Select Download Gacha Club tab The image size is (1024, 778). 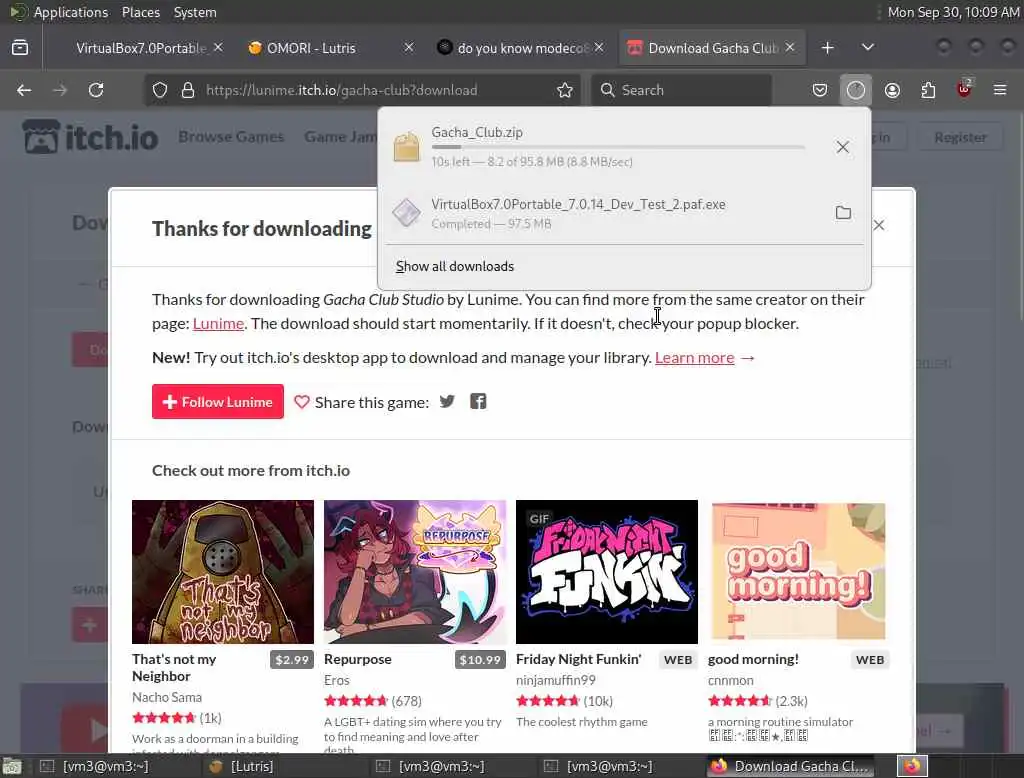712,48
